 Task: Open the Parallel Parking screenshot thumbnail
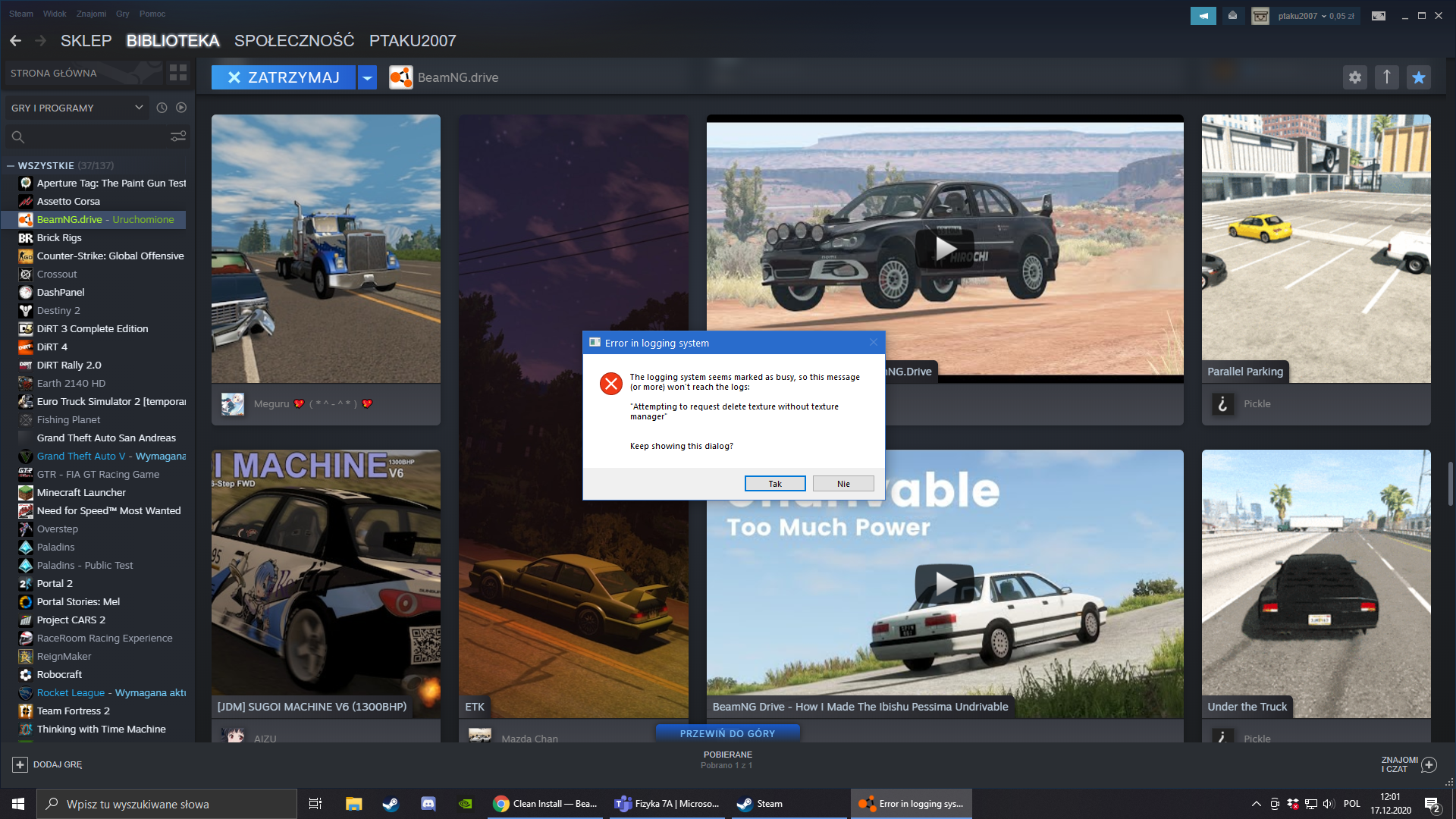coord(1316,249)
